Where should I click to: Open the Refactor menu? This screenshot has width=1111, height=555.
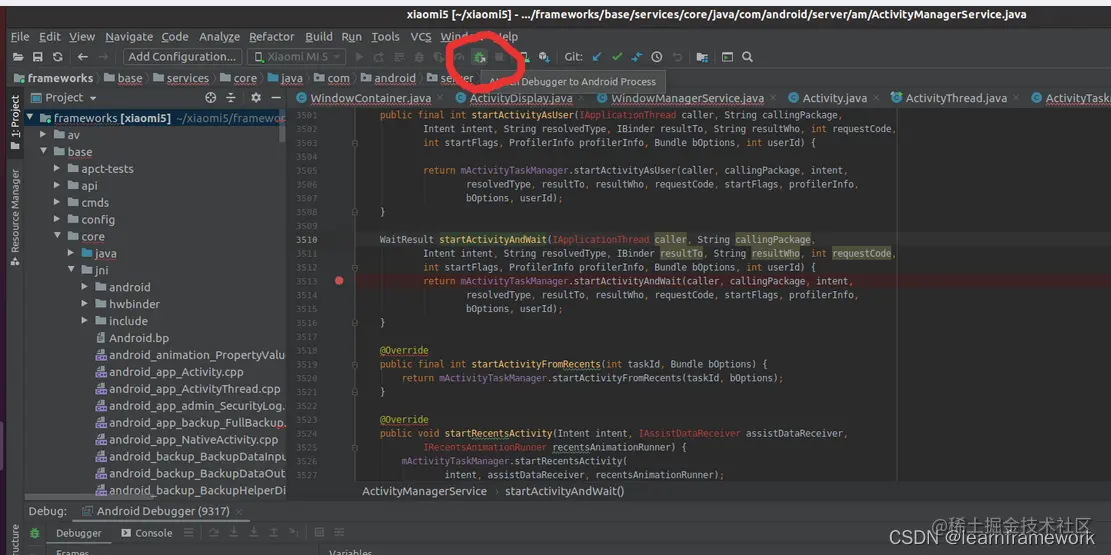point(271,37)
